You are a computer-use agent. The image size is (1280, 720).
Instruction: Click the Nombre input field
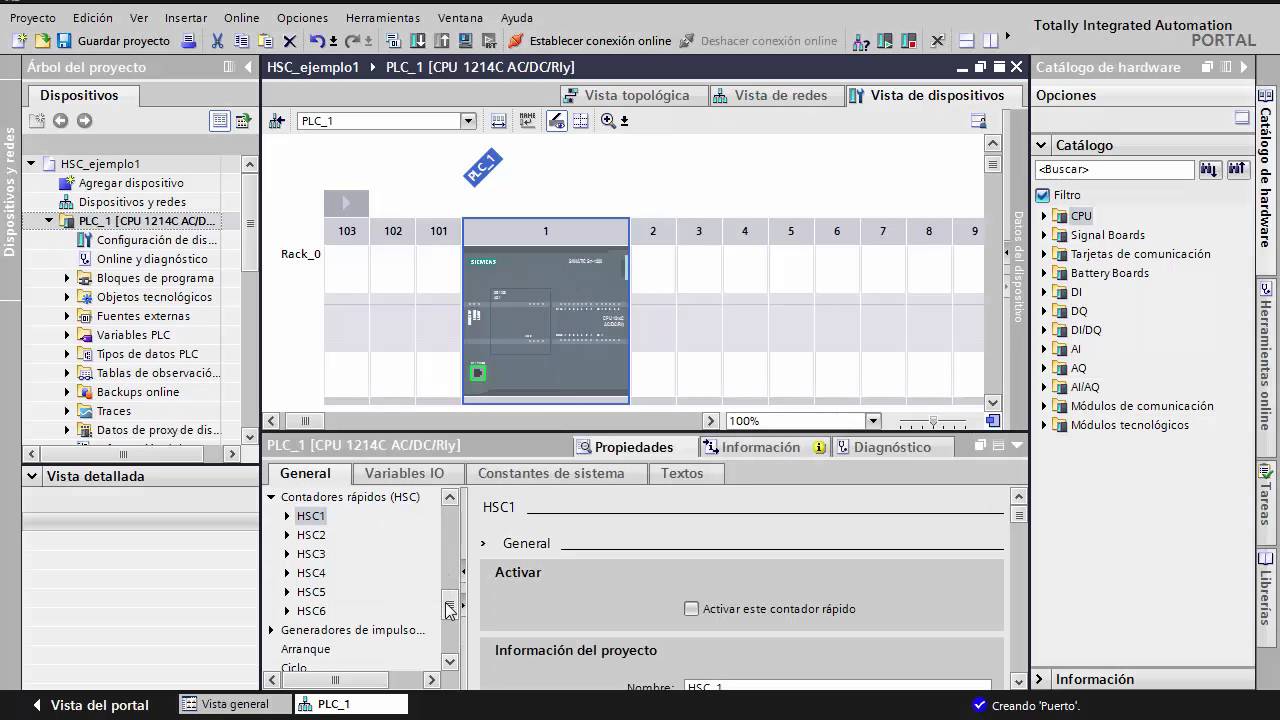pyautogui.click(x=837, y=687)
